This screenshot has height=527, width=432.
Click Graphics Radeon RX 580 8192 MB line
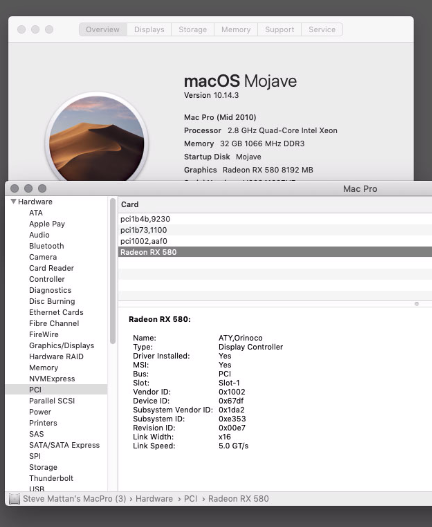[248, 170]
